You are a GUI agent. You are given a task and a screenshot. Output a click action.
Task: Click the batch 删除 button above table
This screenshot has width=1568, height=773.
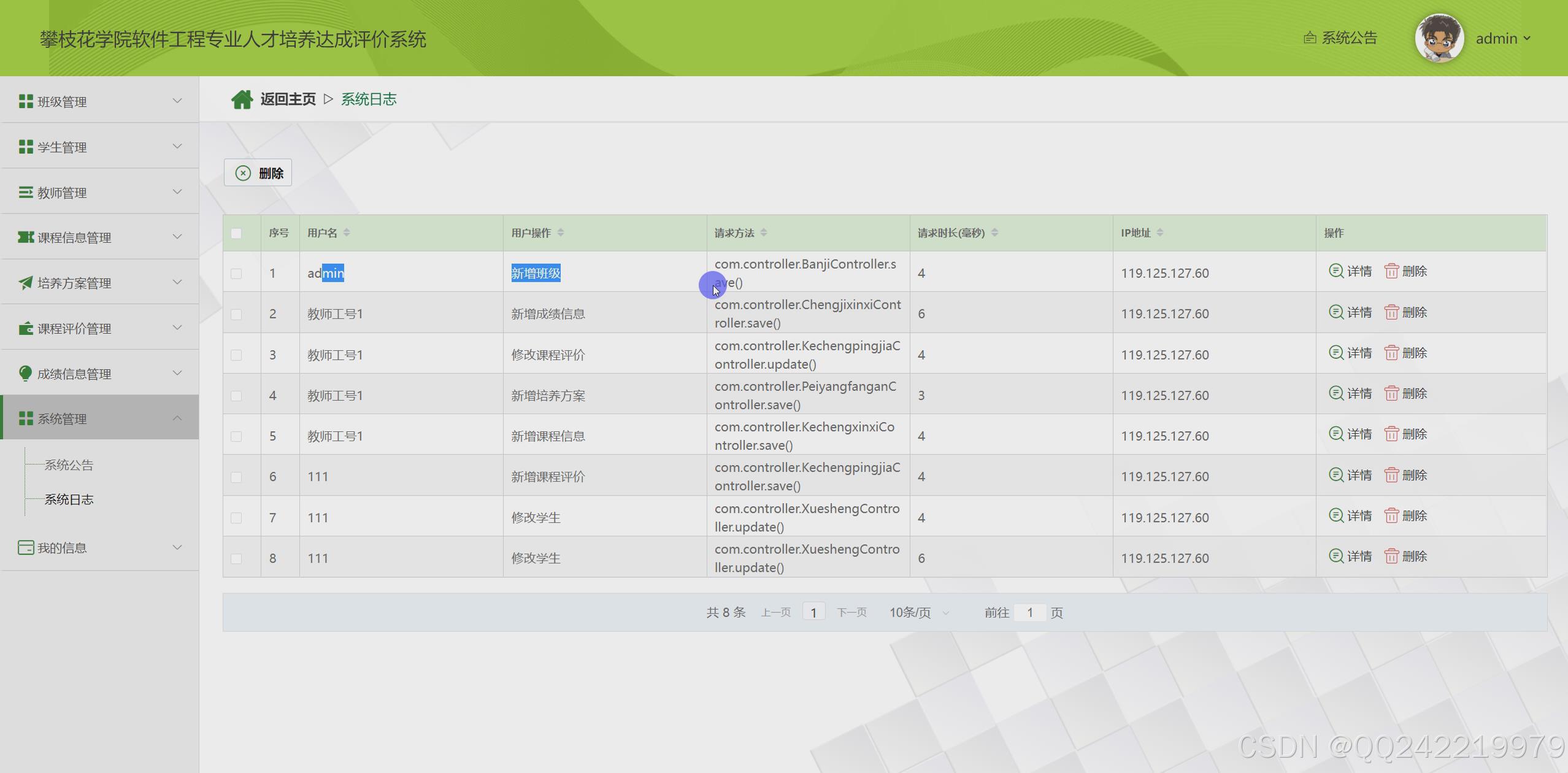(x=258, y=173)
